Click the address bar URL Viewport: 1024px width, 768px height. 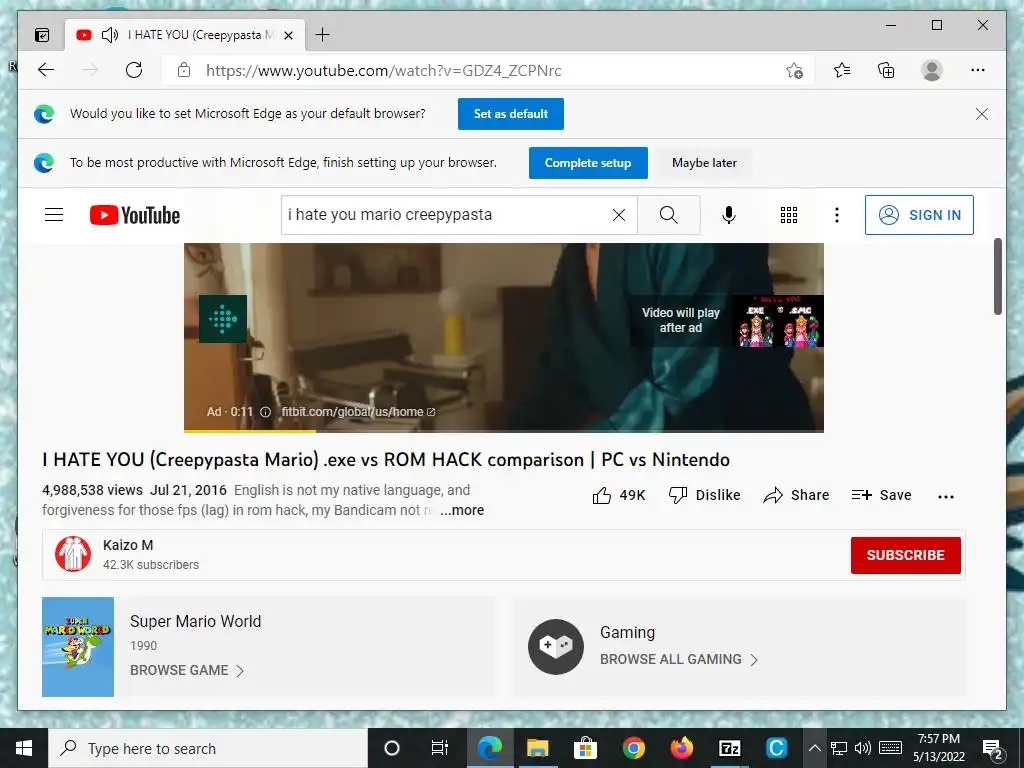pos(383,71)
